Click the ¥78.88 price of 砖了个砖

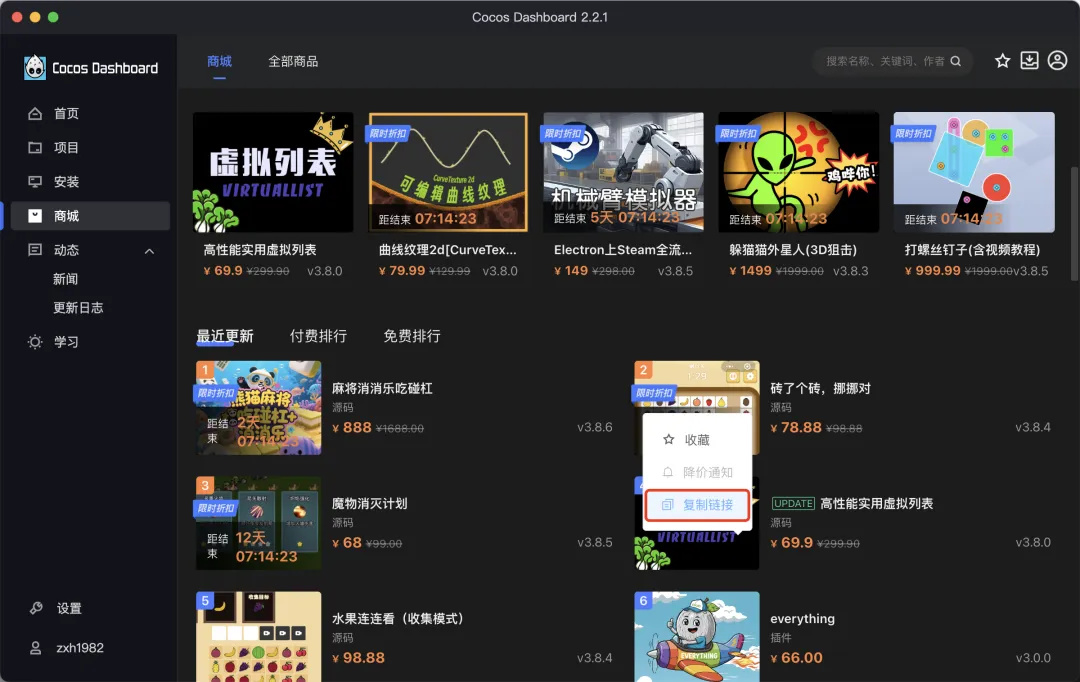[796, 428]
